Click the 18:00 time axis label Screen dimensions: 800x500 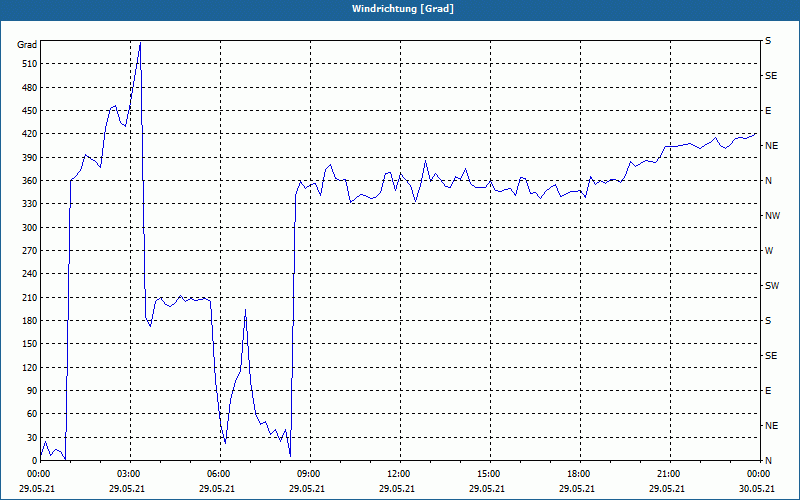pos(580,474)
